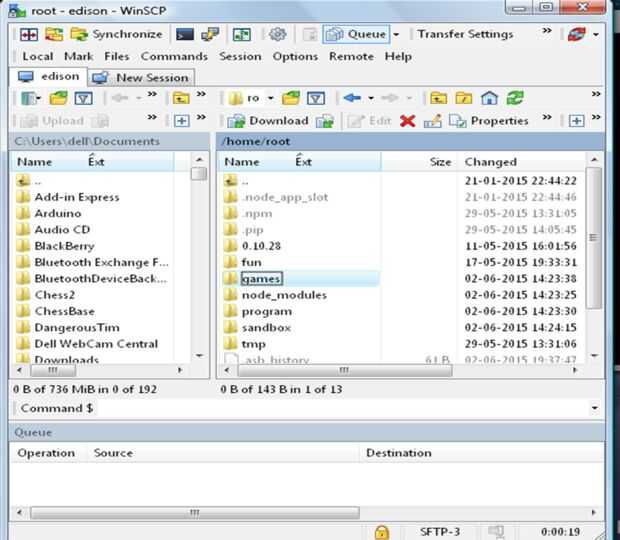Open the Remote menu

click(351, 57)
